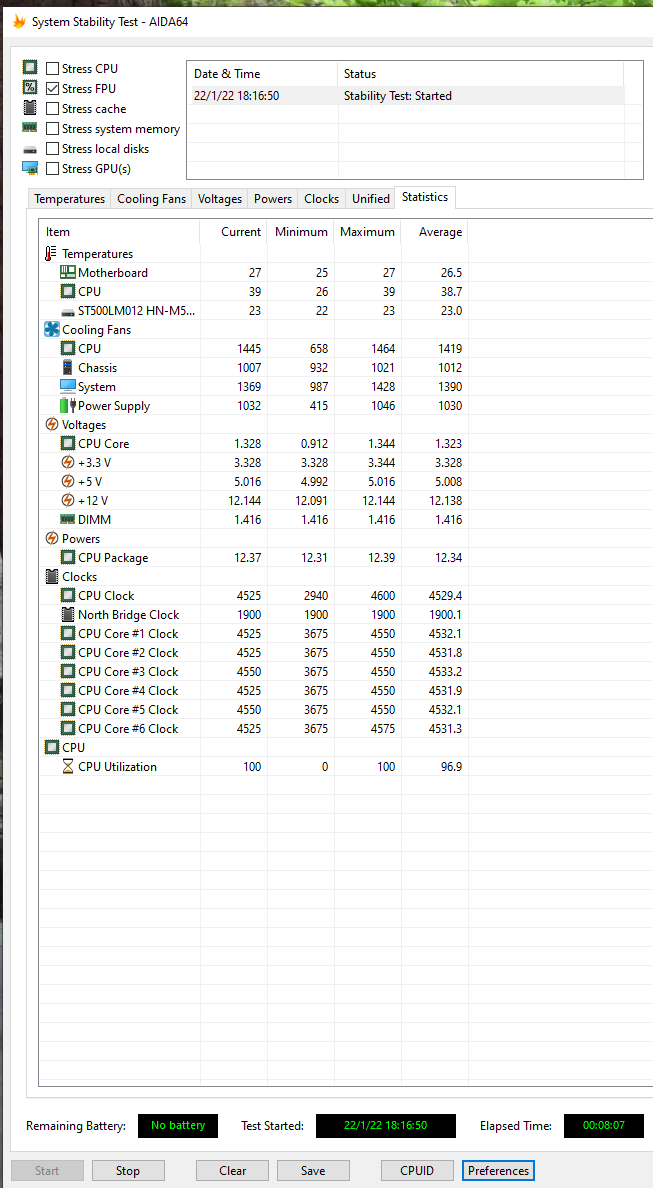Enable the Stress CPU checkbox
The width and height of the screenshot is (653, 1188).
point(52,68)
